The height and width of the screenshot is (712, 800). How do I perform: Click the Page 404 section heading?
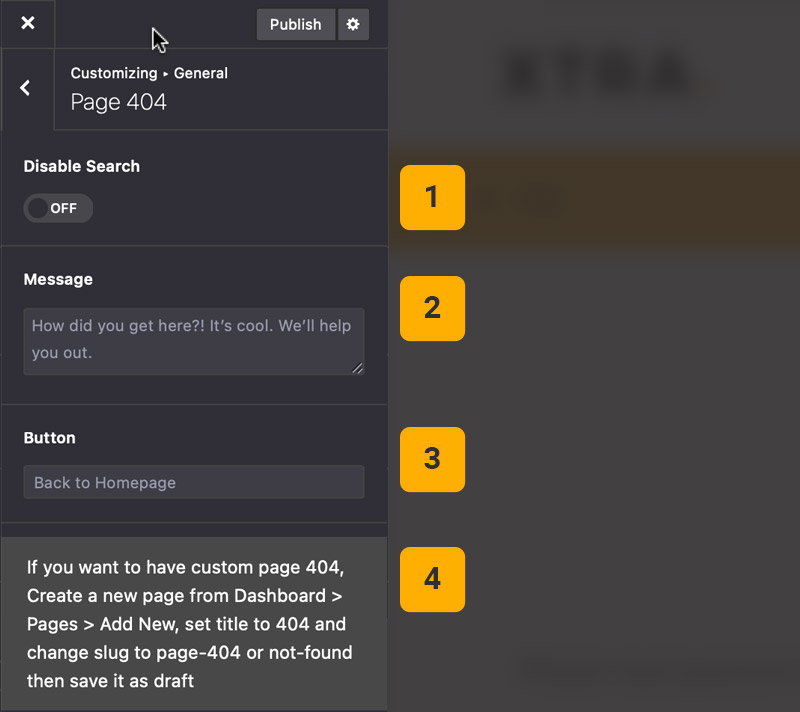[x=118, y=102]
